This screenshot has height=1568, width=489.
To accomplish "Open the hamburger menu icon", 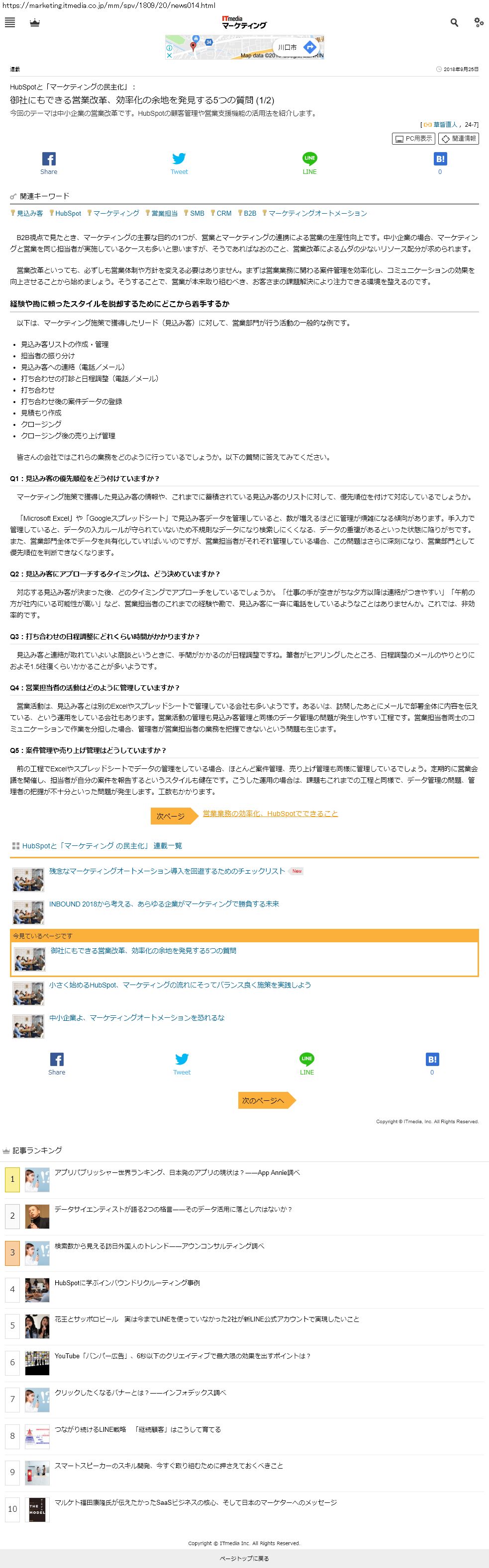I will [x=10, y=22].
